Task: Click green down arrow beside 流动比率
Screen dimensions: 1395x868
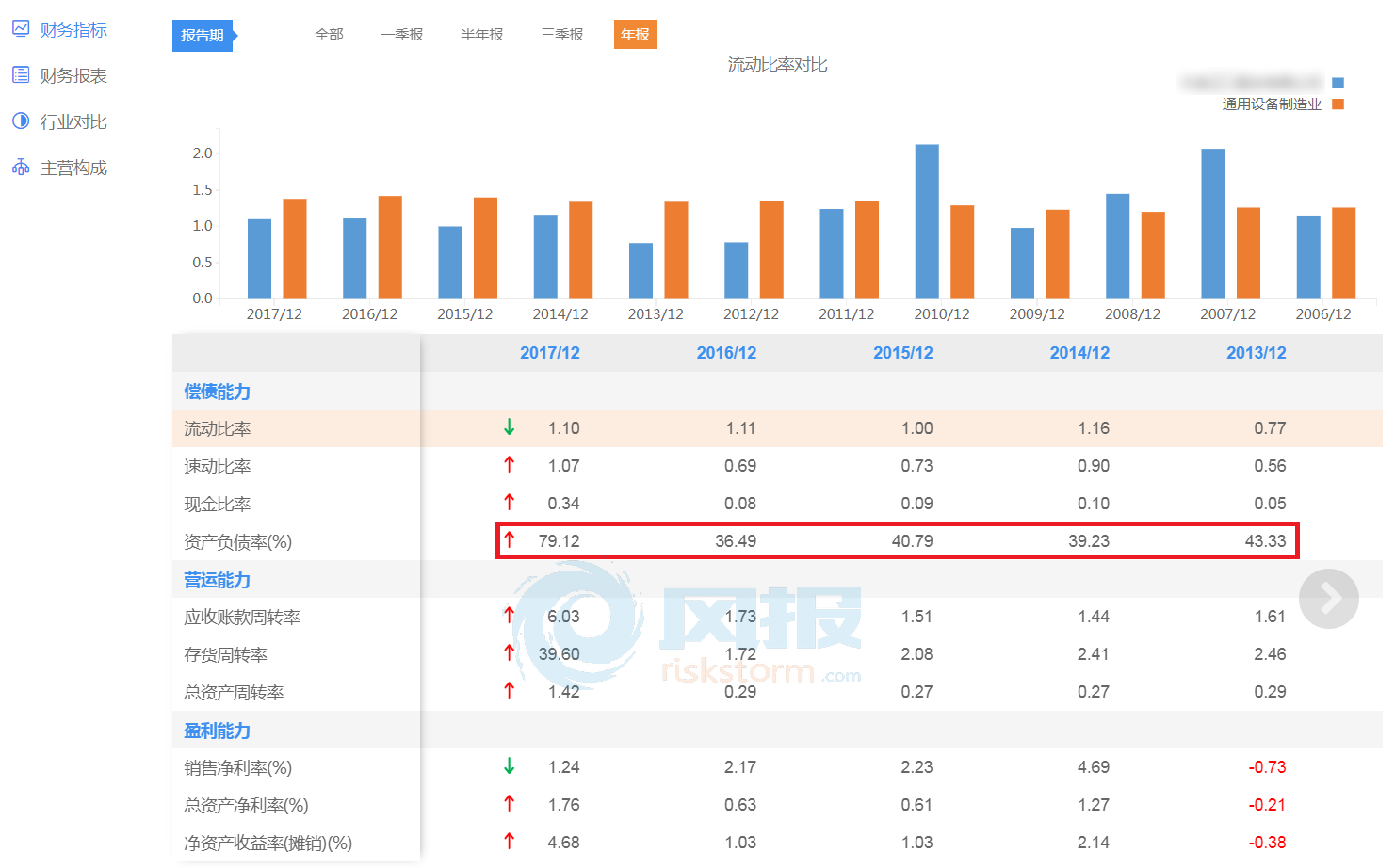Action: pyautogui.click(x=509, y=427)
